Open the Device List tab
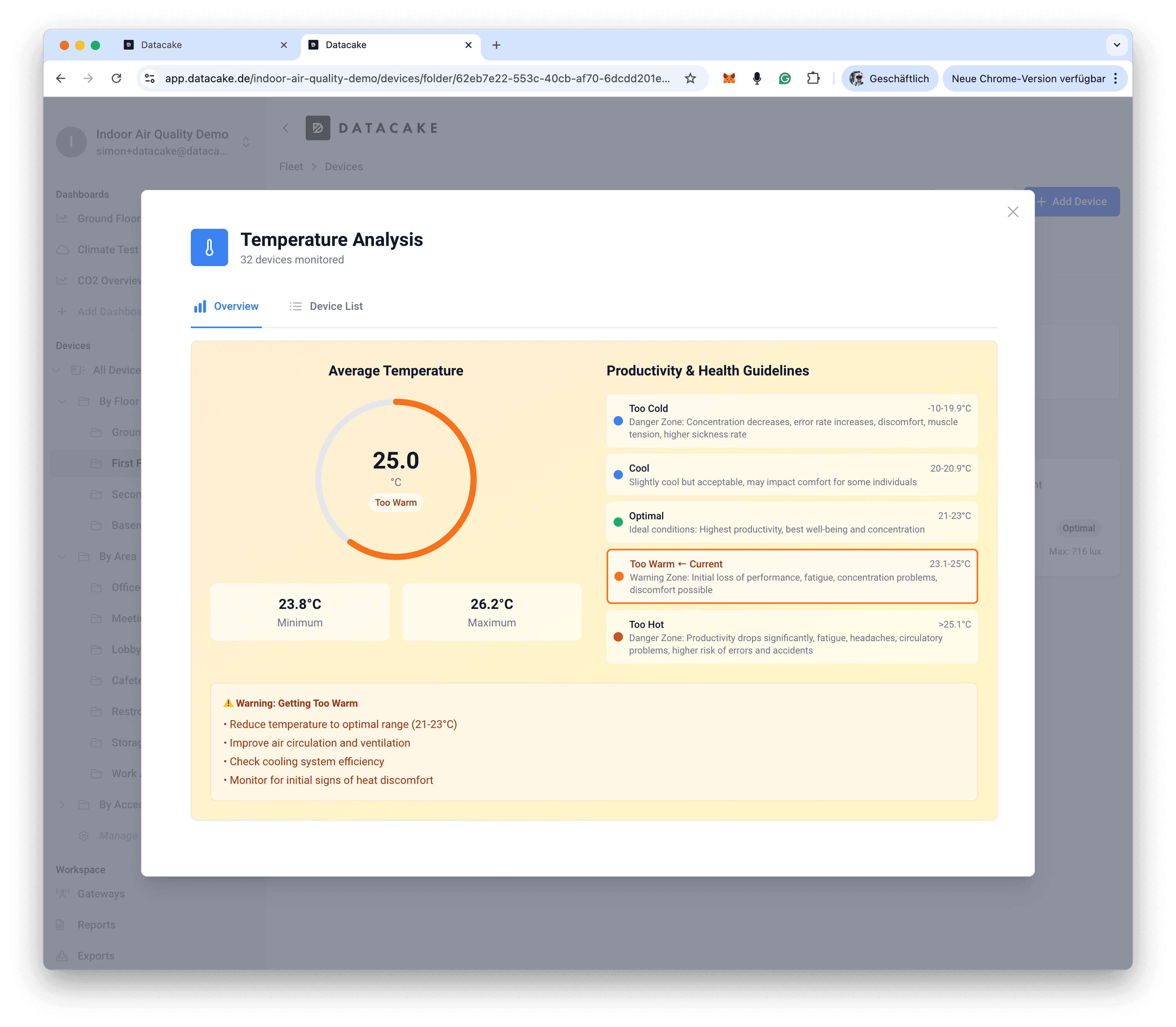Image resolution: width=1176 pixels, height=1027 pixels. point(326,307)
